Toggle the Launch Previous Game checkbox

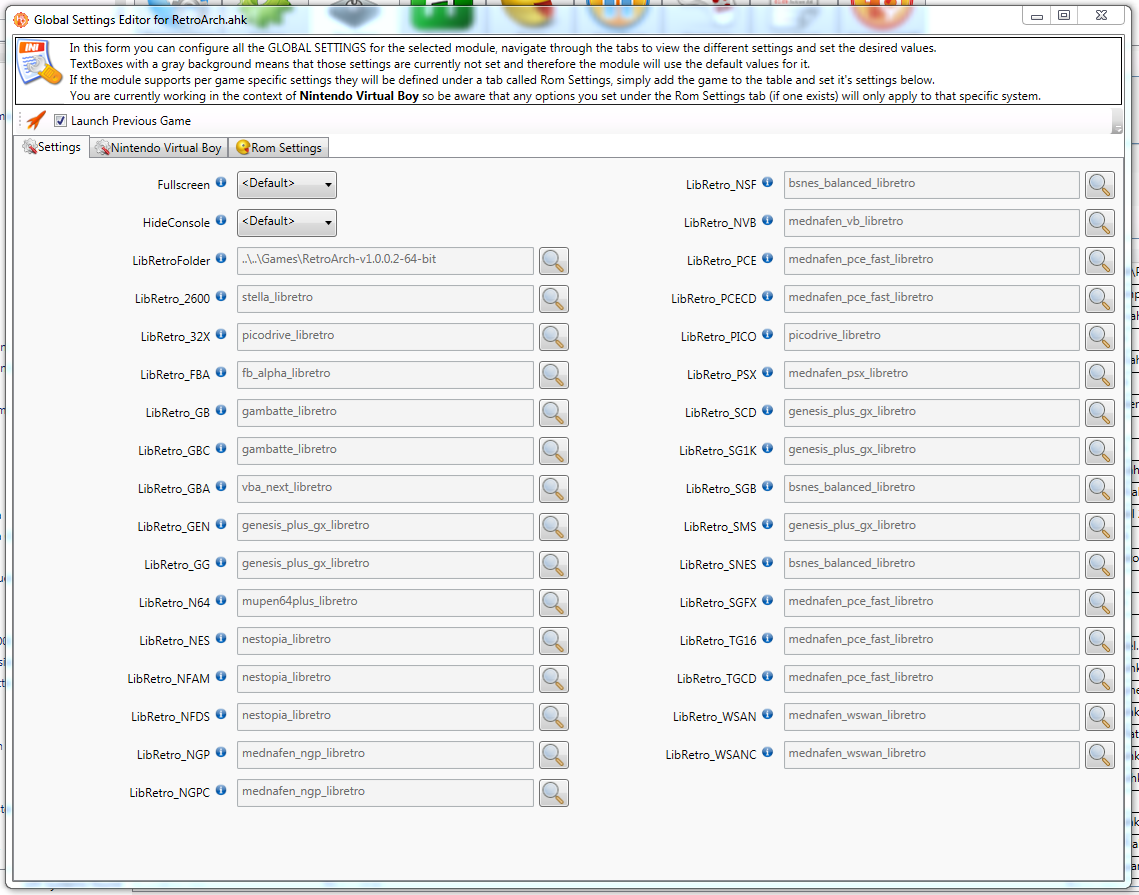point(60,121)
